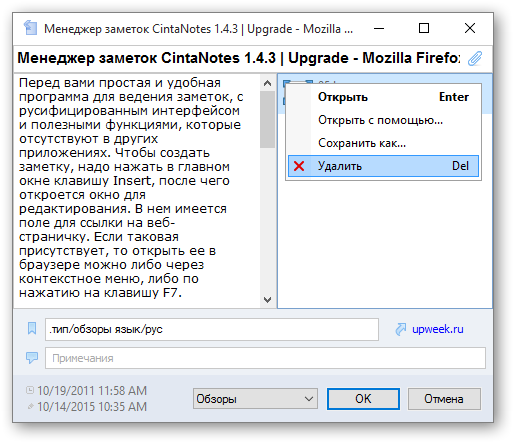Click the CintaNotes app icon in title bar

pos(30,28)
